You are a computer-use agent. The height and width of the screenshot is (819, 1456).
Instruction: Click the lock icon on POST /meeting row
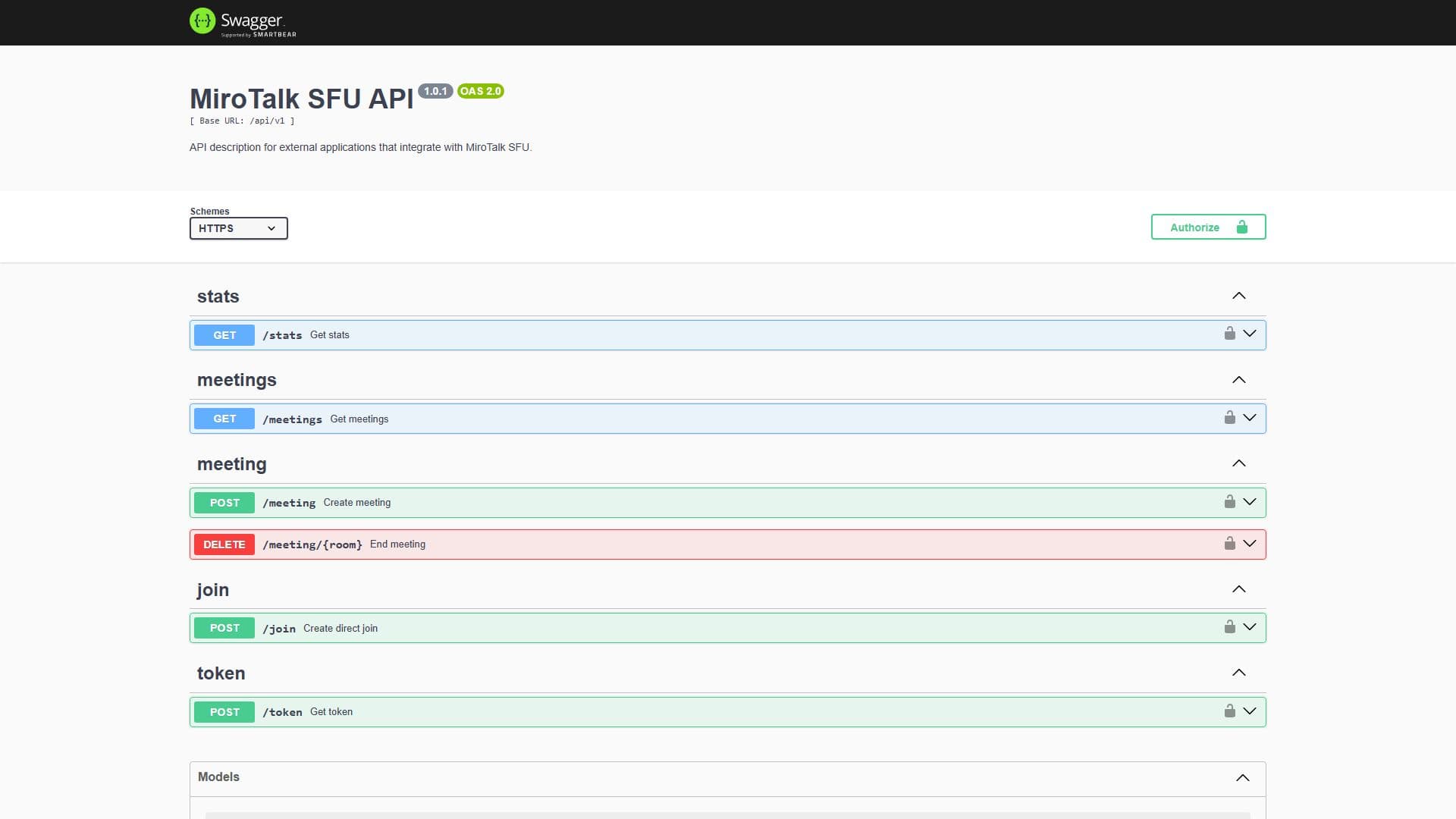tap(1229, 502)
